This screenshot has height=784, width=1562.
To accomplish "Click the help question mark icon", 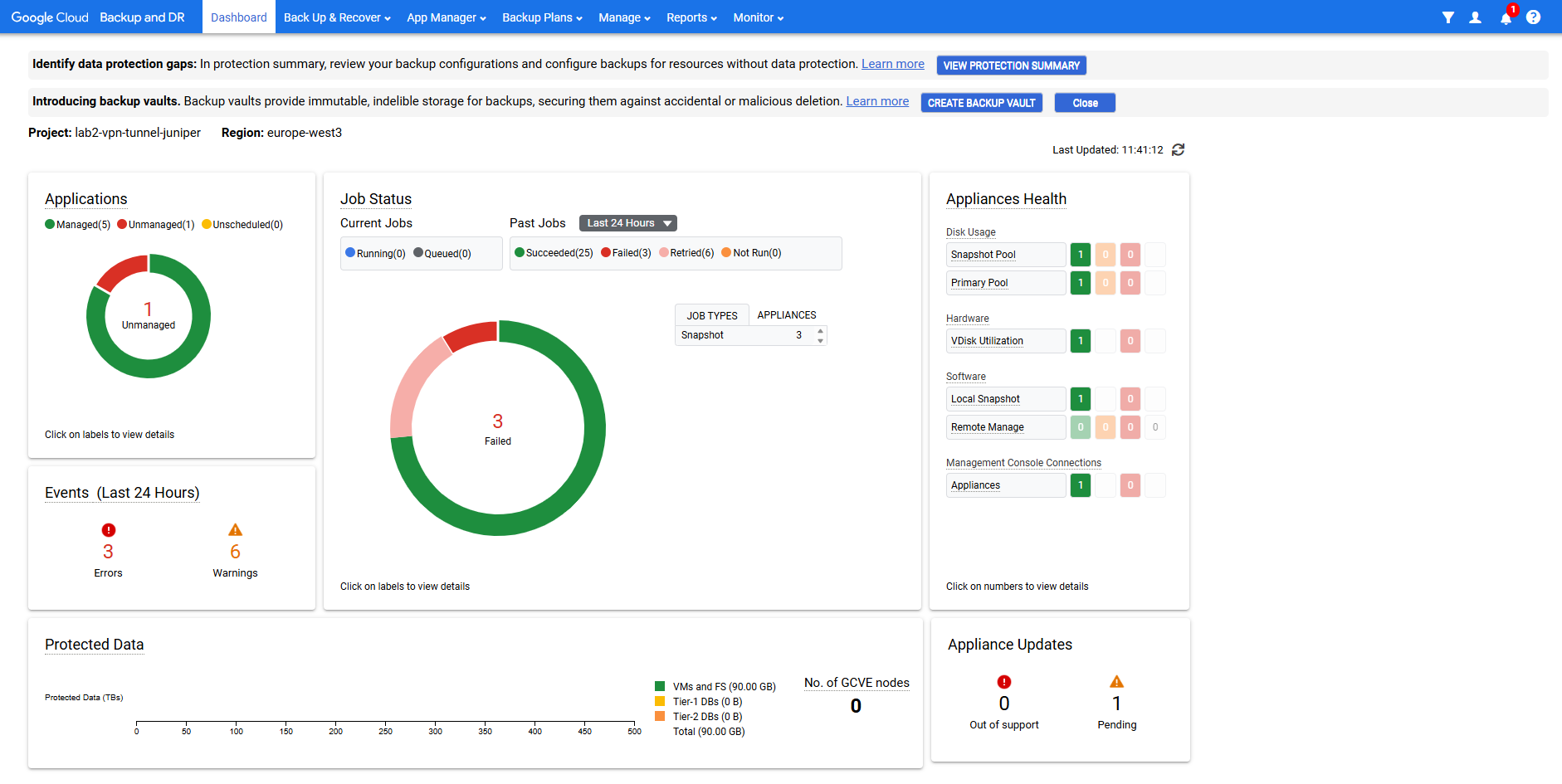I will click(1533, 17).
